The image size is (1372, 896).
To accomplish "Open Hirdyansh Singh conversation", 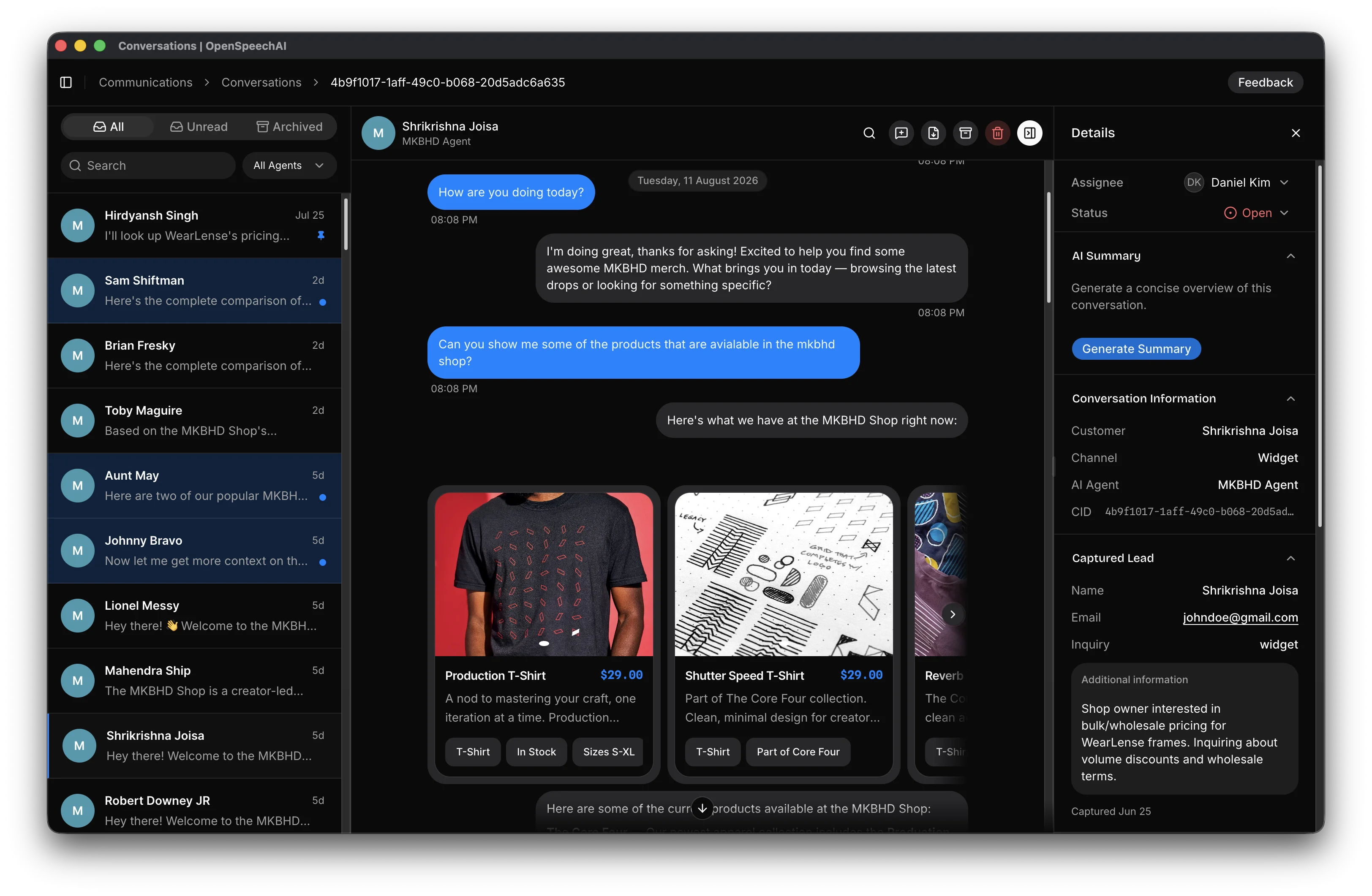I will [195, 225].
